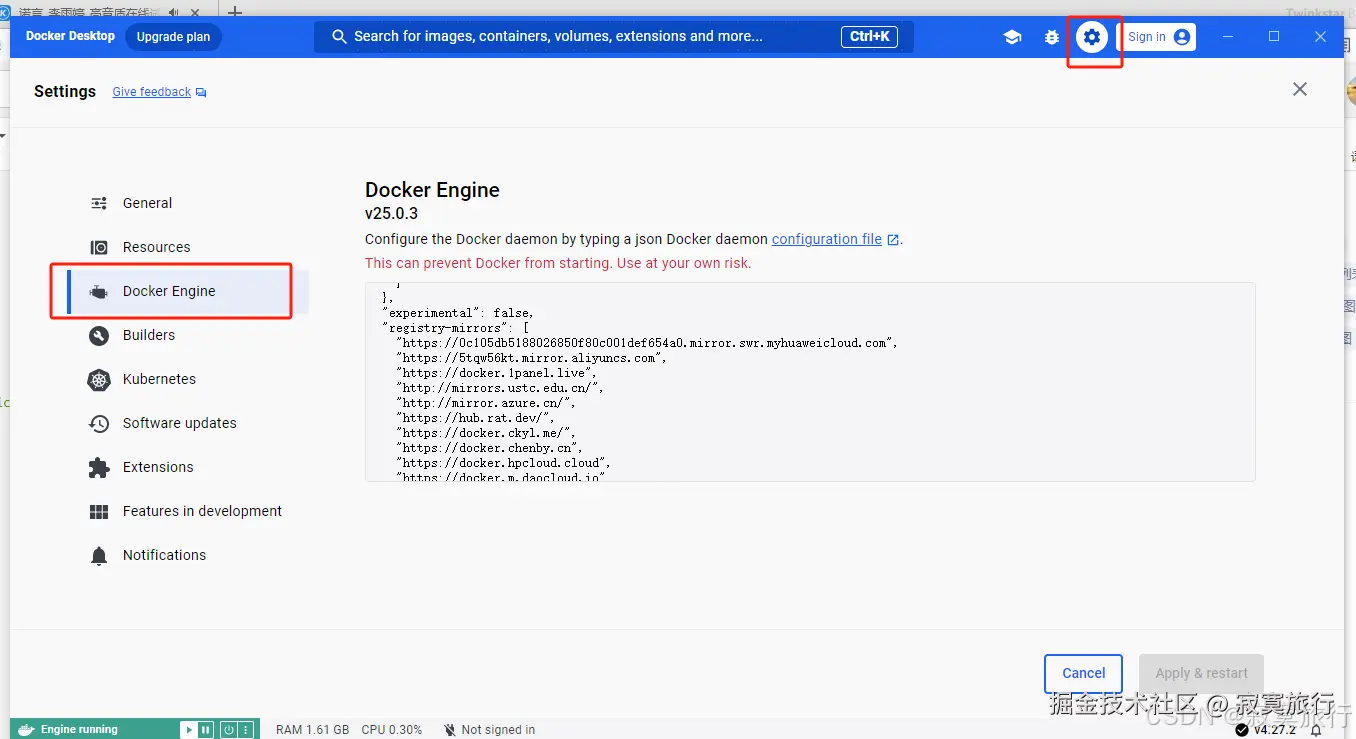Open the Software updates section

click(x=98, y=423)
